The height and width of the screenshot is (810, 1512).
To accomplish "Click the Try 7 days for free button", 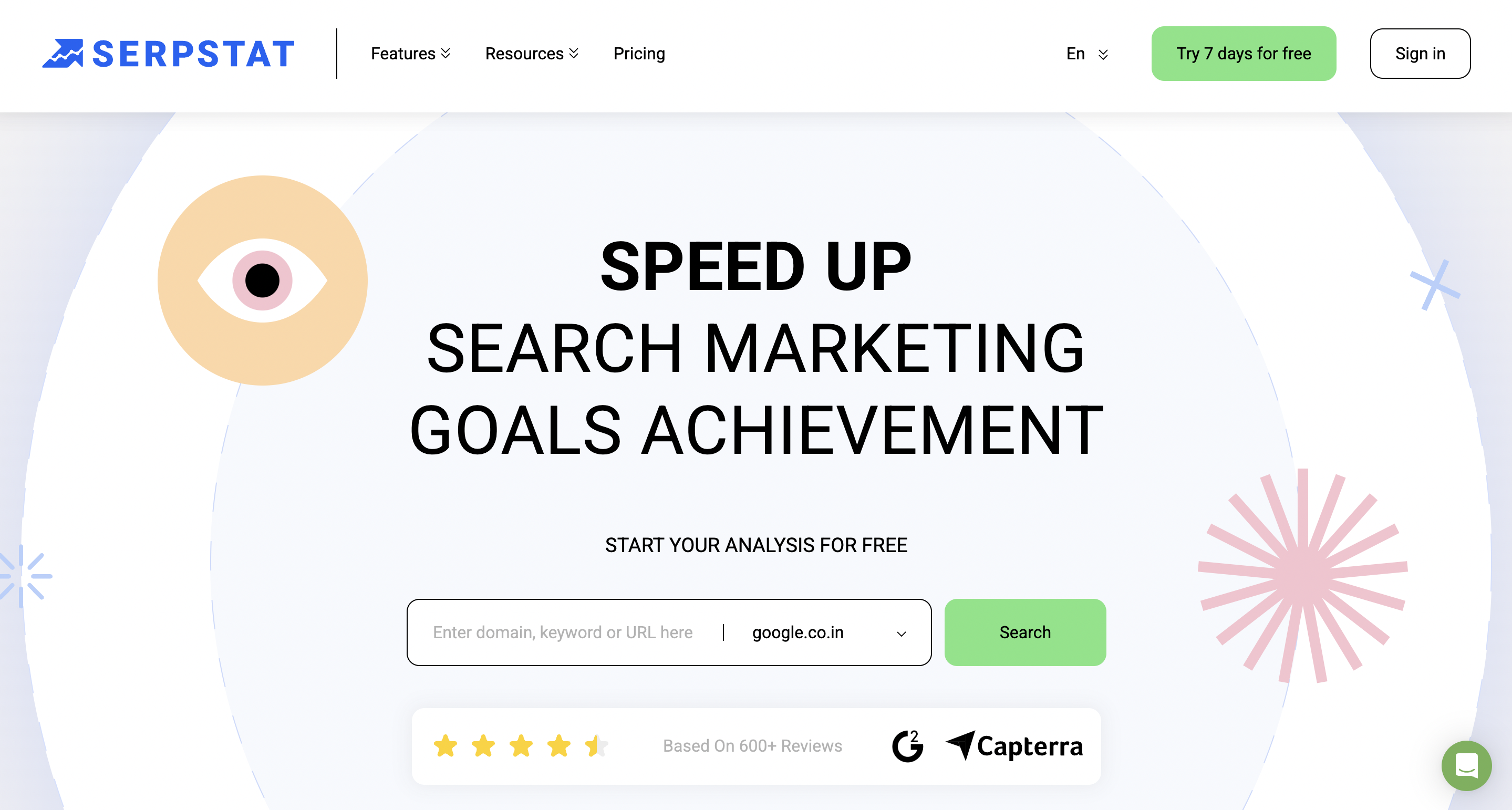I will coord(1243,54).
